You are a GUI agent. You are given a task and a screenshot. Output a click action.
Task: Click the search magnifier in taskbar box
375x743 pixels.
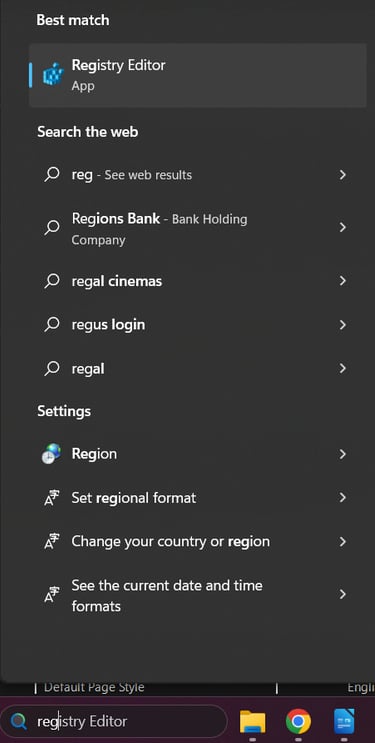(19, 722)
